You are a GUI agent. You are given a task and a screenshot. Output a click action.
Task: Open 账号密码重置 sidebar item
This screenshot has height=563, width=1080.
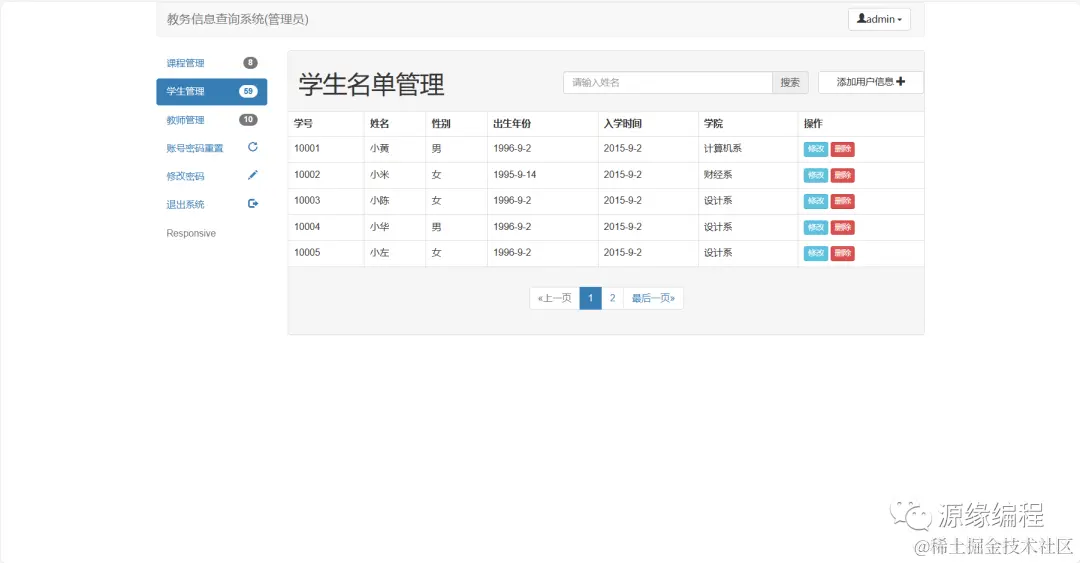211,148
